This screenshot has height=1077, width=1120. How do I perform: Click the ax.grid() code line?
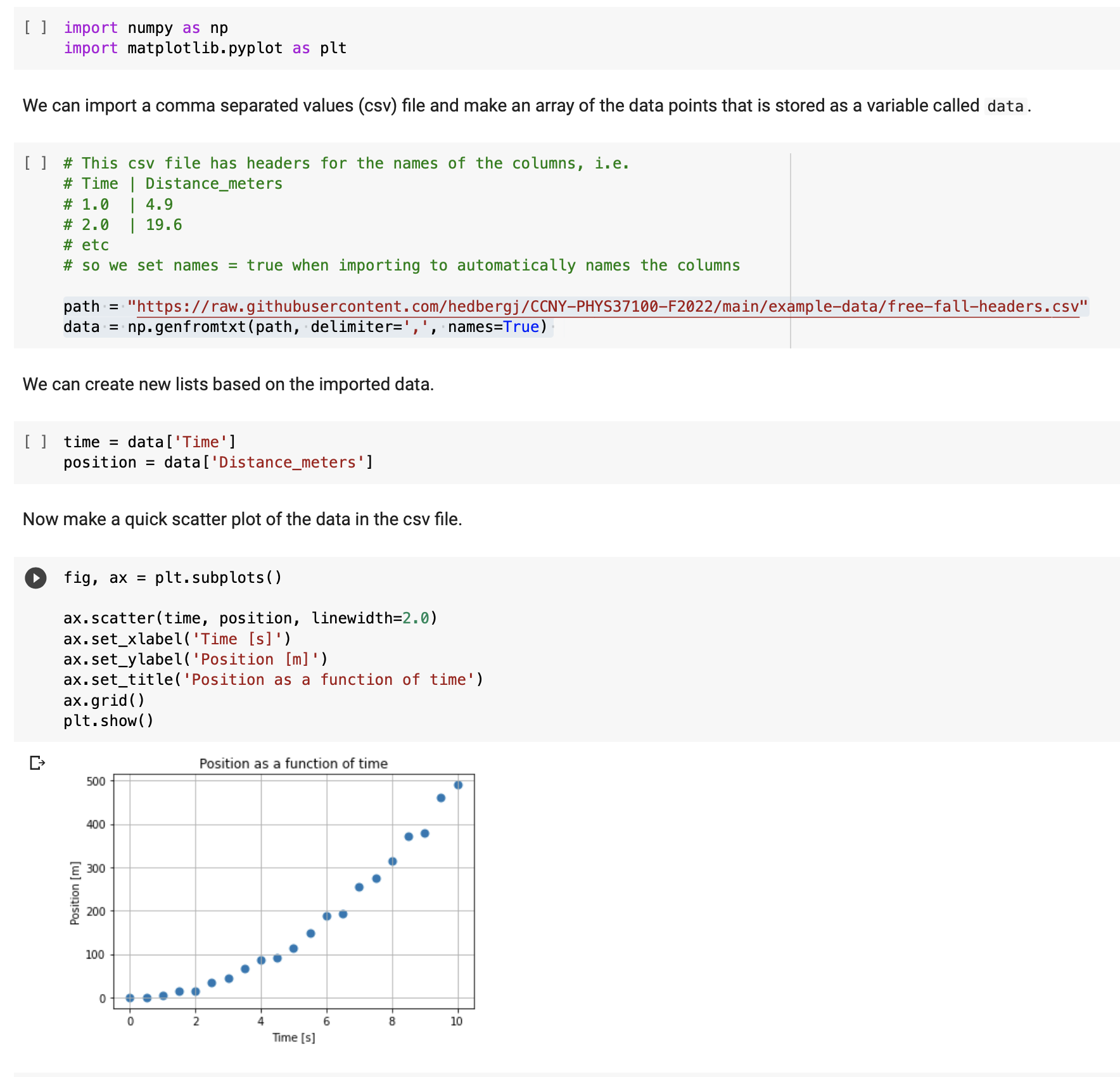click(x=104, y=701)
